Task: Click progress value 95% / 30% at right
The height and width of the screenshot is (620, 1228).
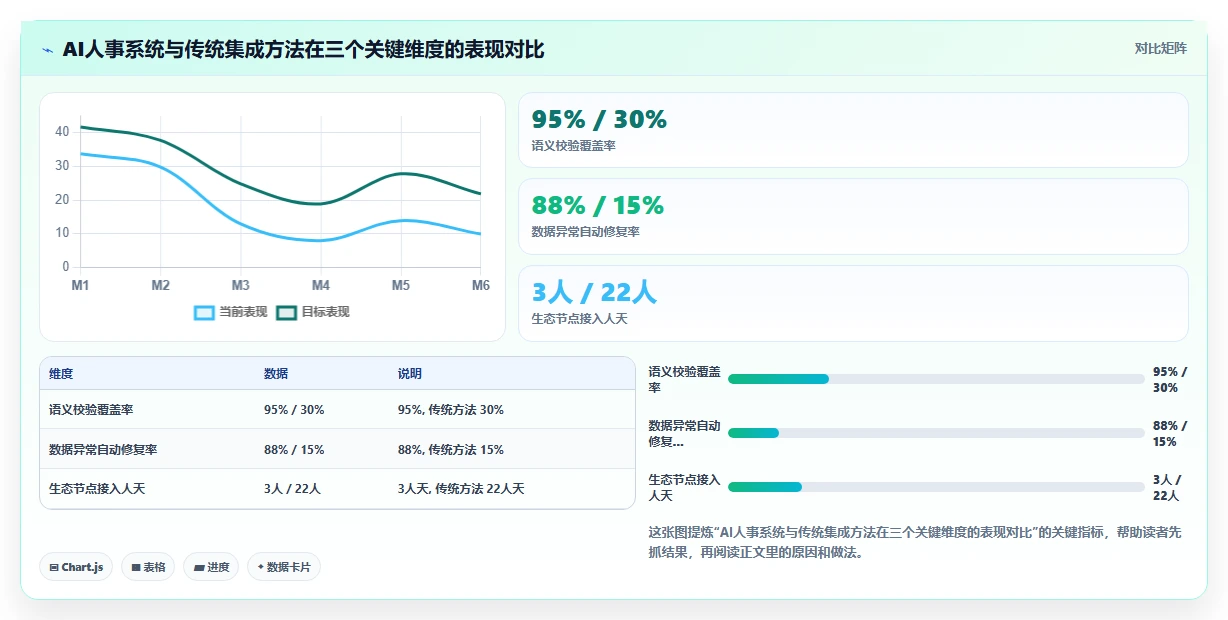Action: pyautogui.click(x=1170, y=379)
